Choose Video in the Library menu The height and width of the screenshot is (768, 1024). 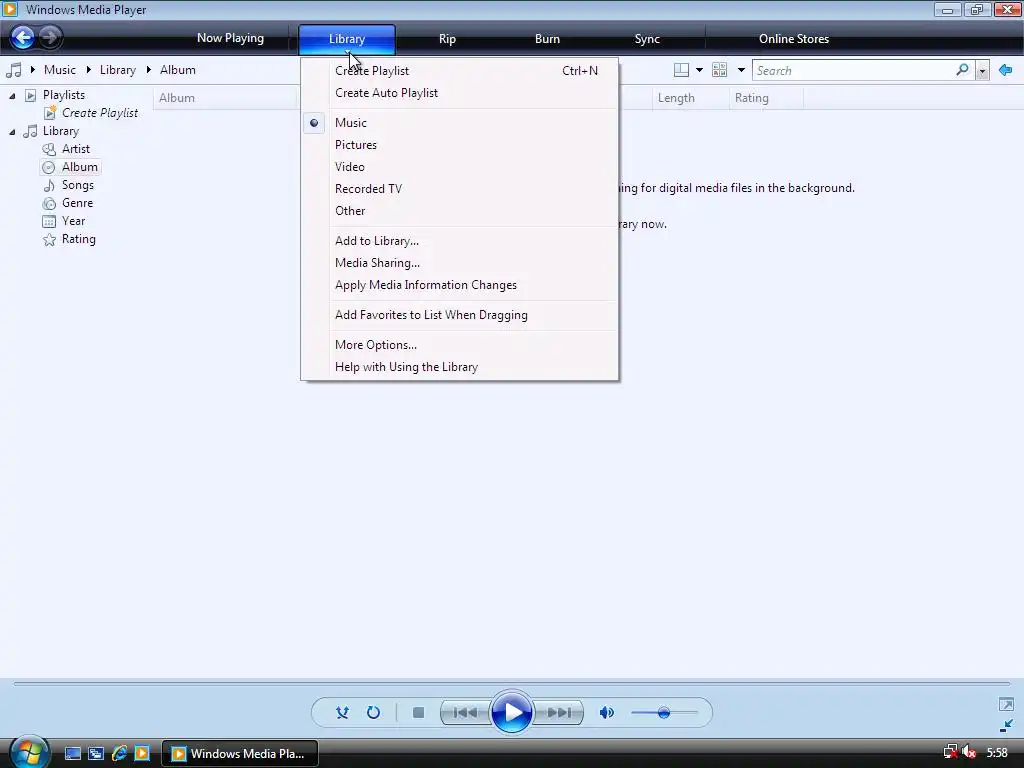(x=459, y=167)
